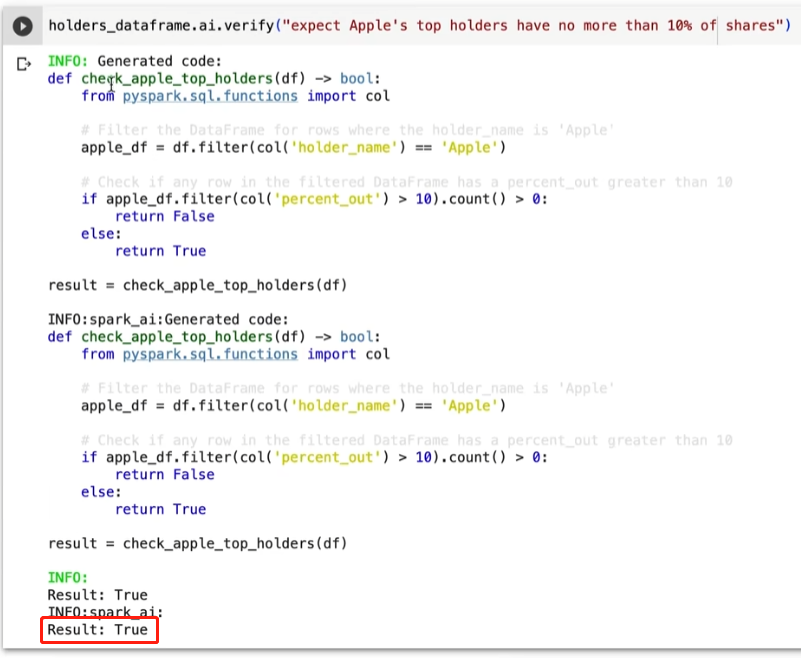801x658 pixels.
Task: Click the cell output options icon
Action: [x=24, y=64]
